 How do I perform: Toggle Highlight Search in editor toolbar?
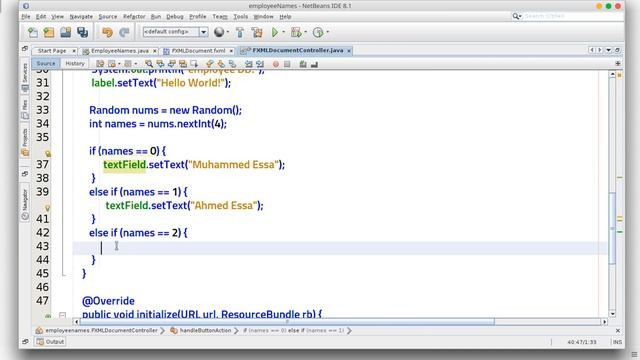tap(183, 64)
